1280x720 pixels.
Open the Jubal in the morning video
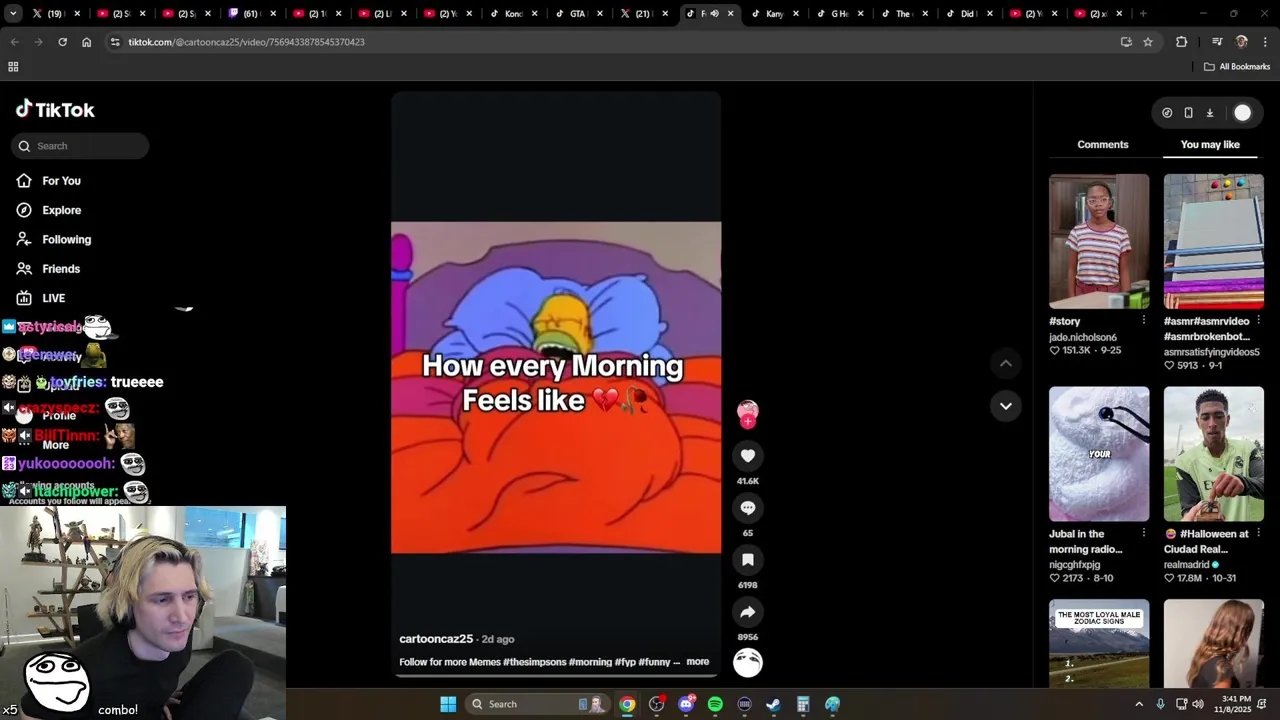(x=1099, y=454)
